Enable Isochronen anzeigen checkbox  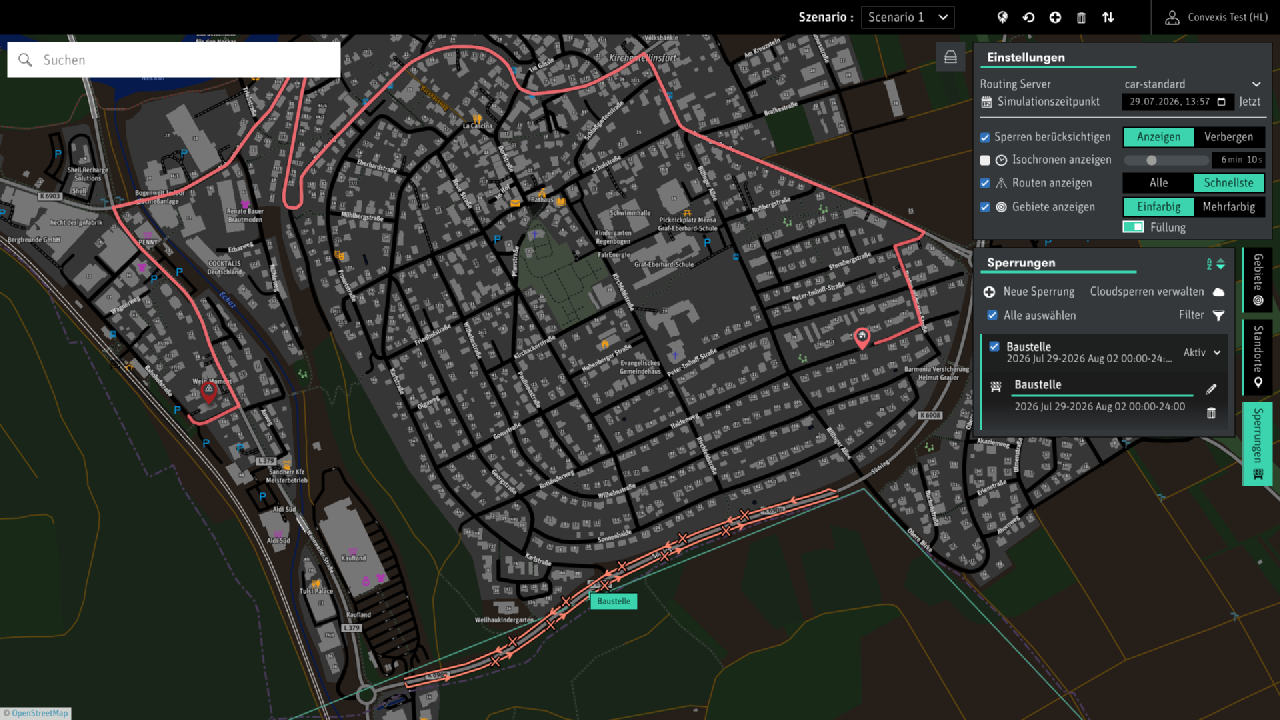click(985, 160)
